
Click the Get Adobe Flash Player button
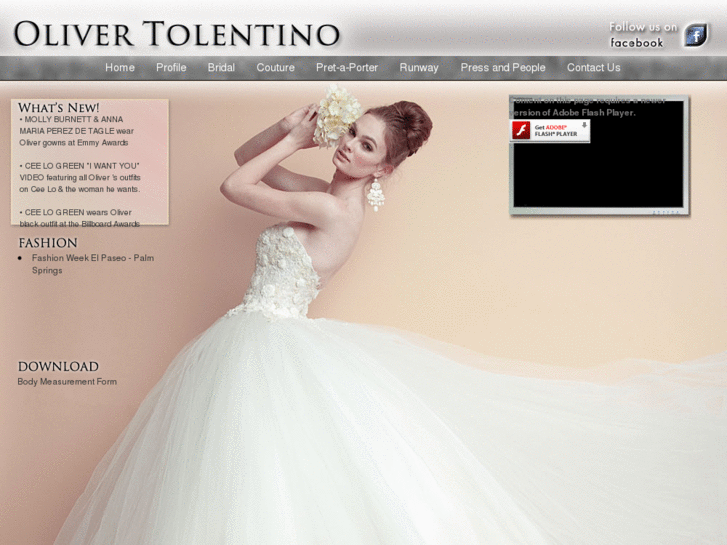550,131
